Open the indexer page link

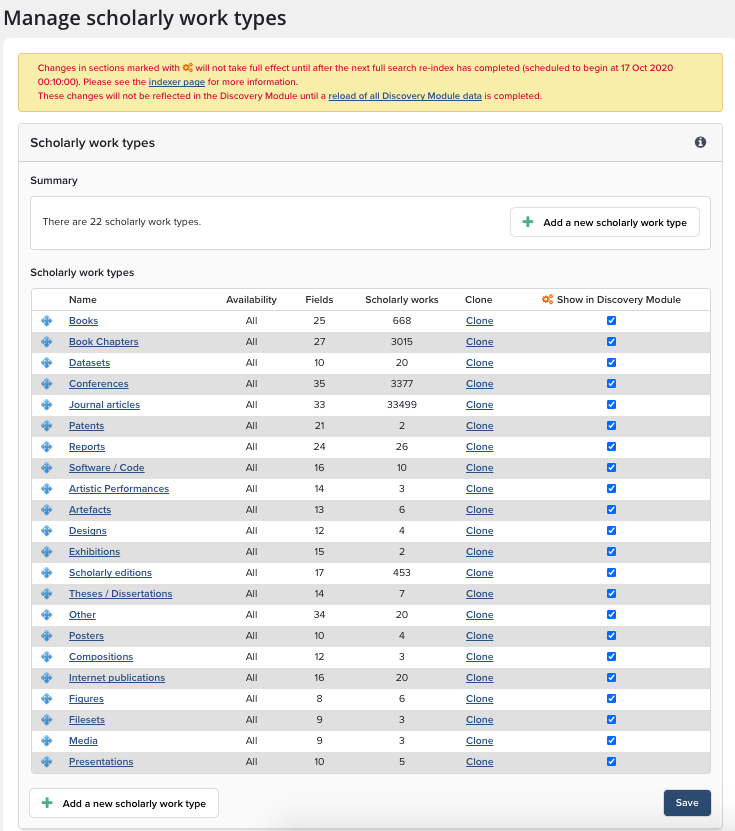point(176,81)
